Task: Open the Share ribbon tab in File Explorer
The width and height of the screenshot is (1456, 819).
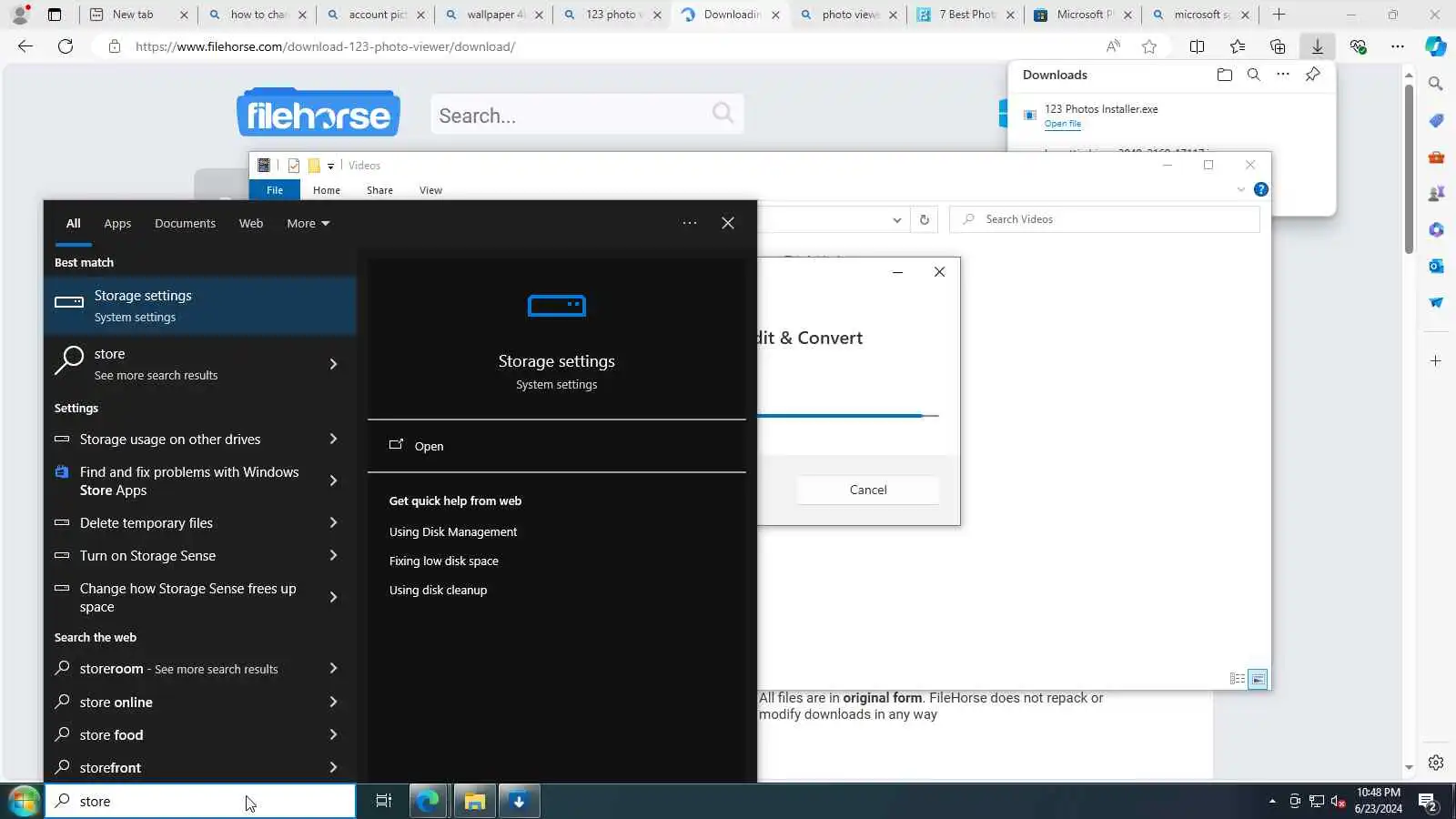Action: [379, 190]
